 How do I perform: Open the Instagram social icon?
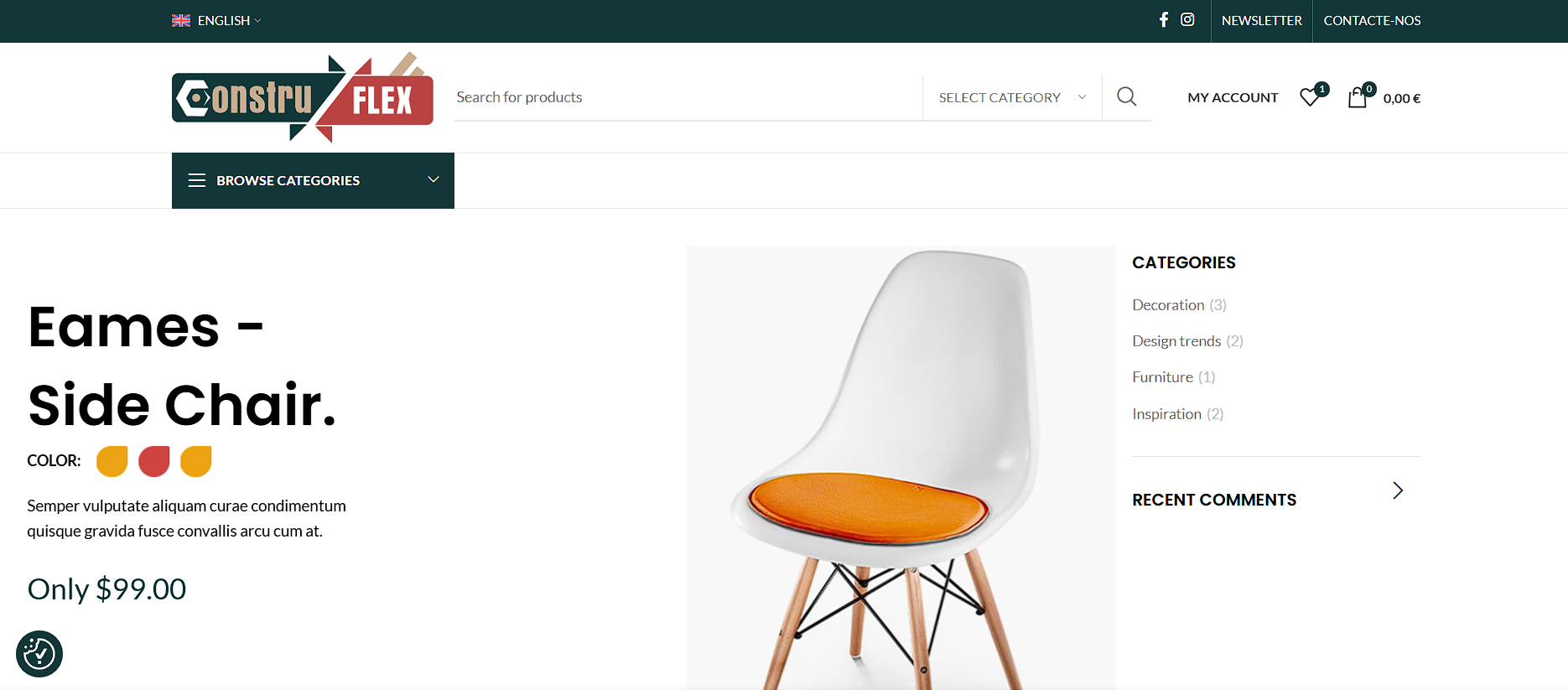pyautogui.click(x=1187, y=20)
